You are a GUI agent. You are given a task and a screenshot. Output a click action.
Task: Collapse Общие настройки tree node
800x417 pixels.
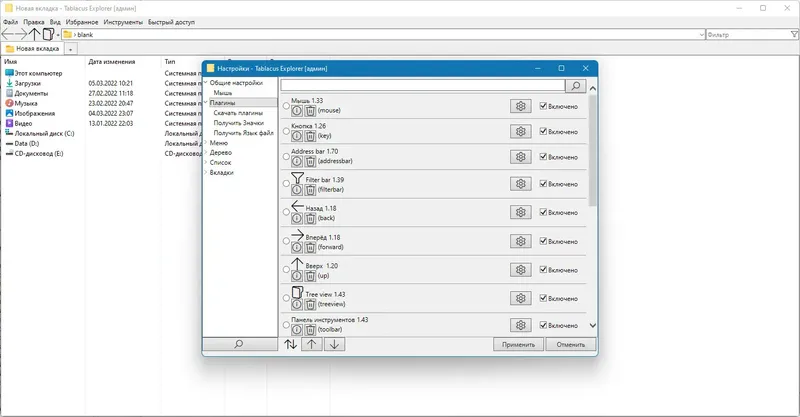point(206,83)
